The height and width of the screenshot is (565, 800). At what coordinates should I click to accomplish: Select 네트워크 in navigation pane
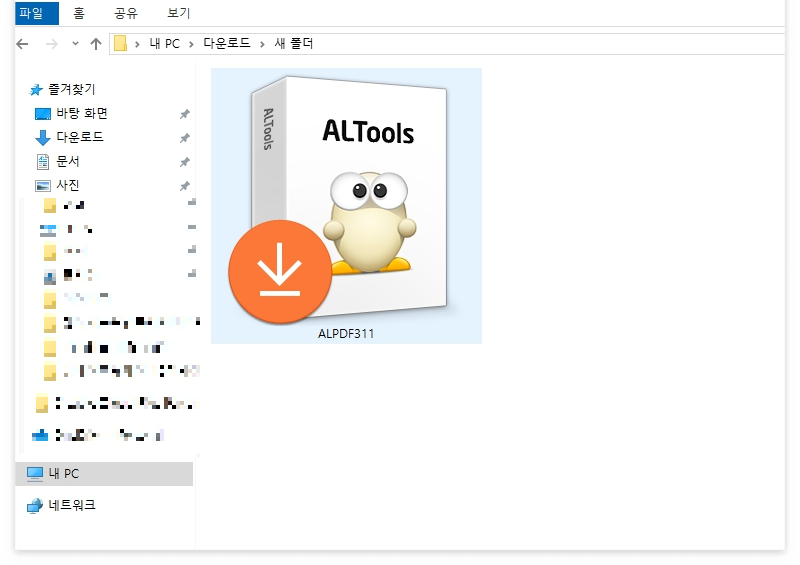pyautogui.click(x=72, y=505)
